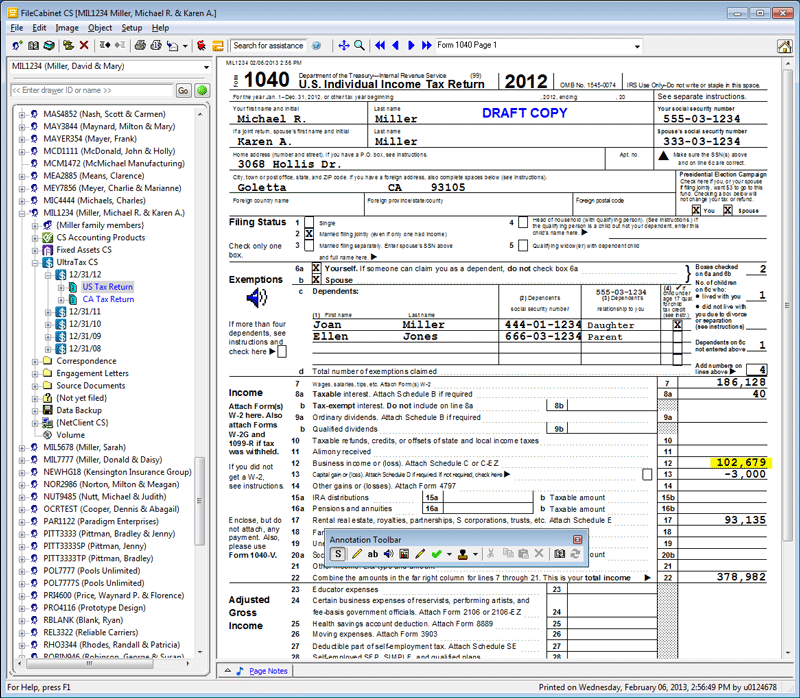The image size is (800, 698).
Task: Click the magnifying glass zoom icon
Action: coord(359,46)
